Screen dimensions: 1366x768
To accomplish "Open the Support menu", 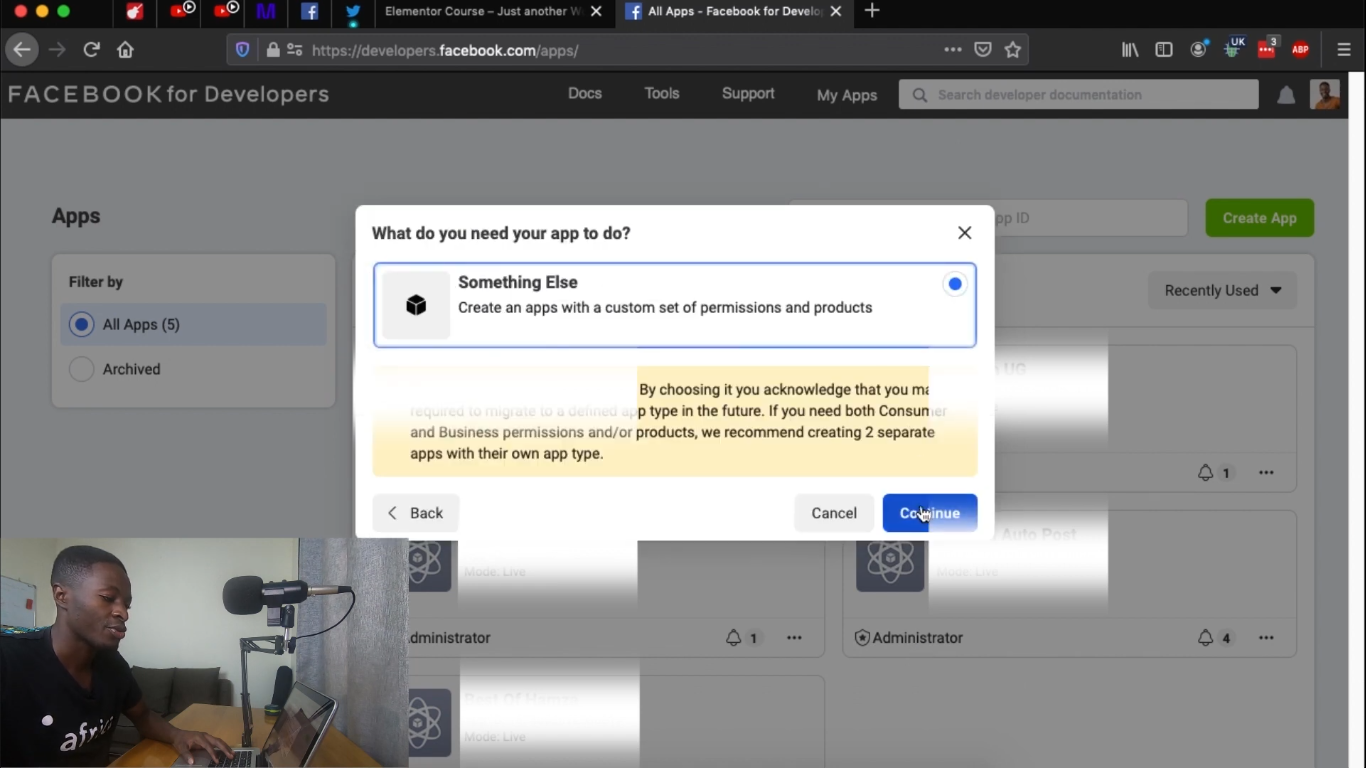I will (748, 93).
